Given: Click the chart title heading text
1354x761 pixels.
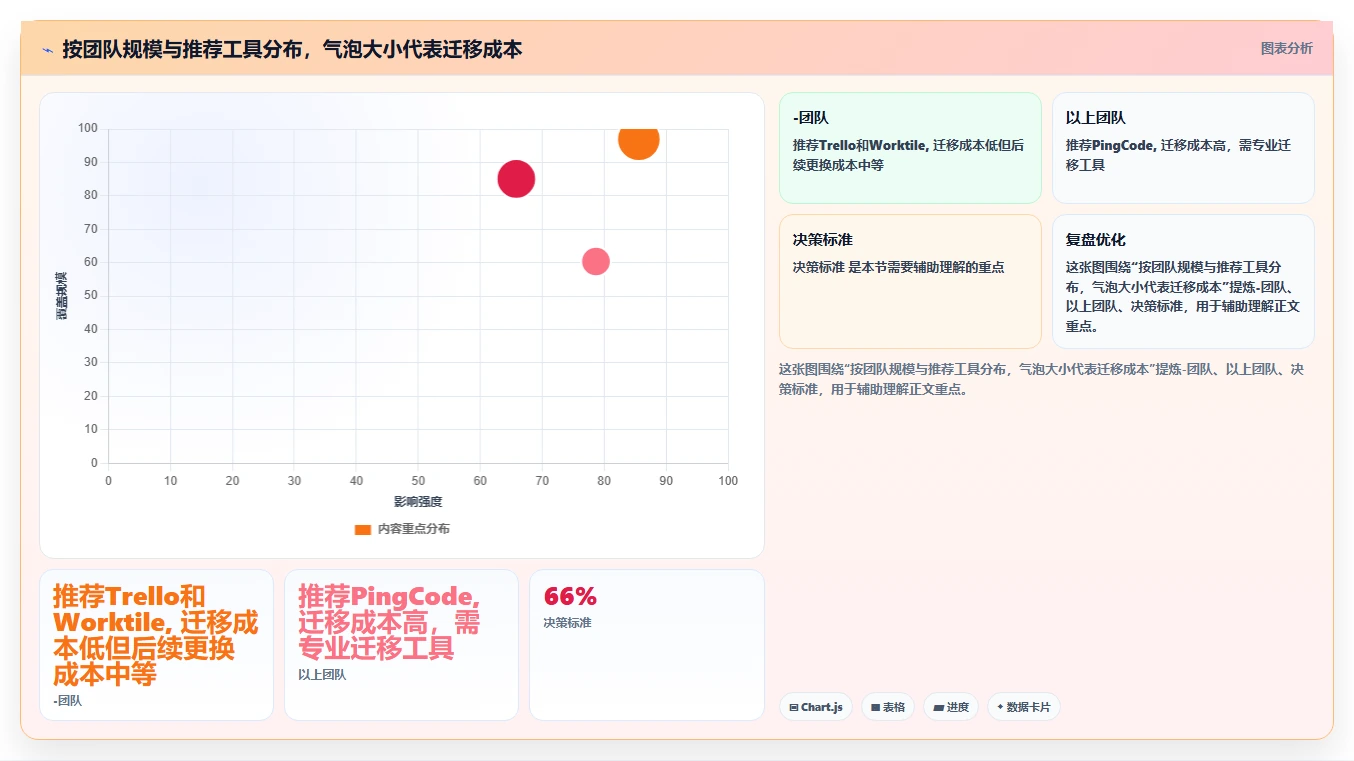Looking at the screenshot, I should click(292, 49).
